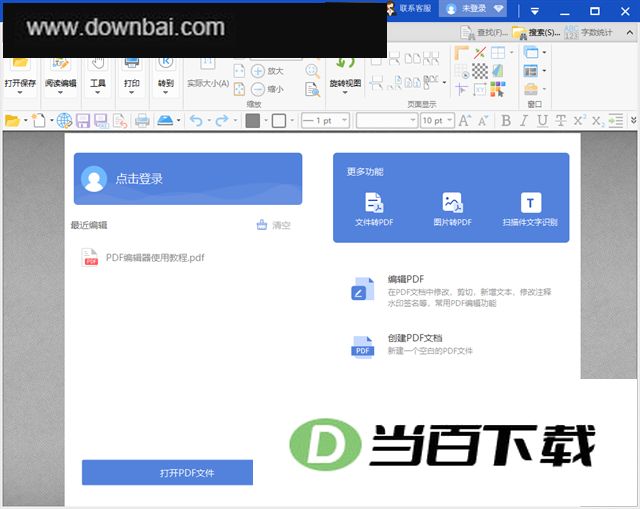Click 编辑PDF option

(451, 291)
